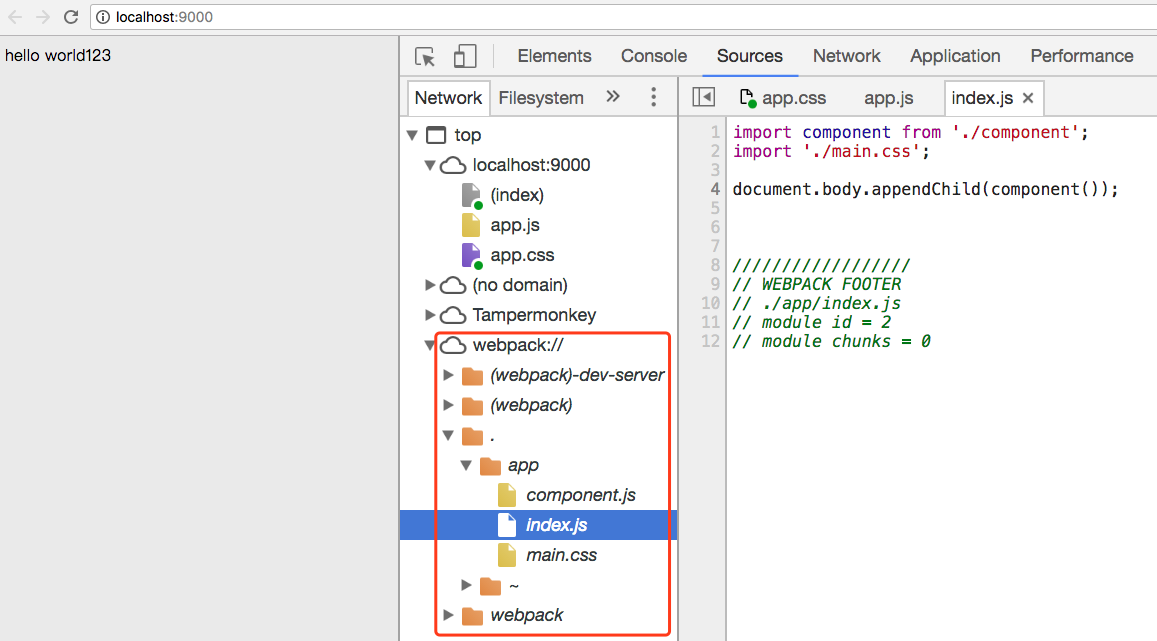Viewport: 1157px width, 641px height.
Task: Reload the page using the browser refresh icon
Action: (x=70, y=17)
